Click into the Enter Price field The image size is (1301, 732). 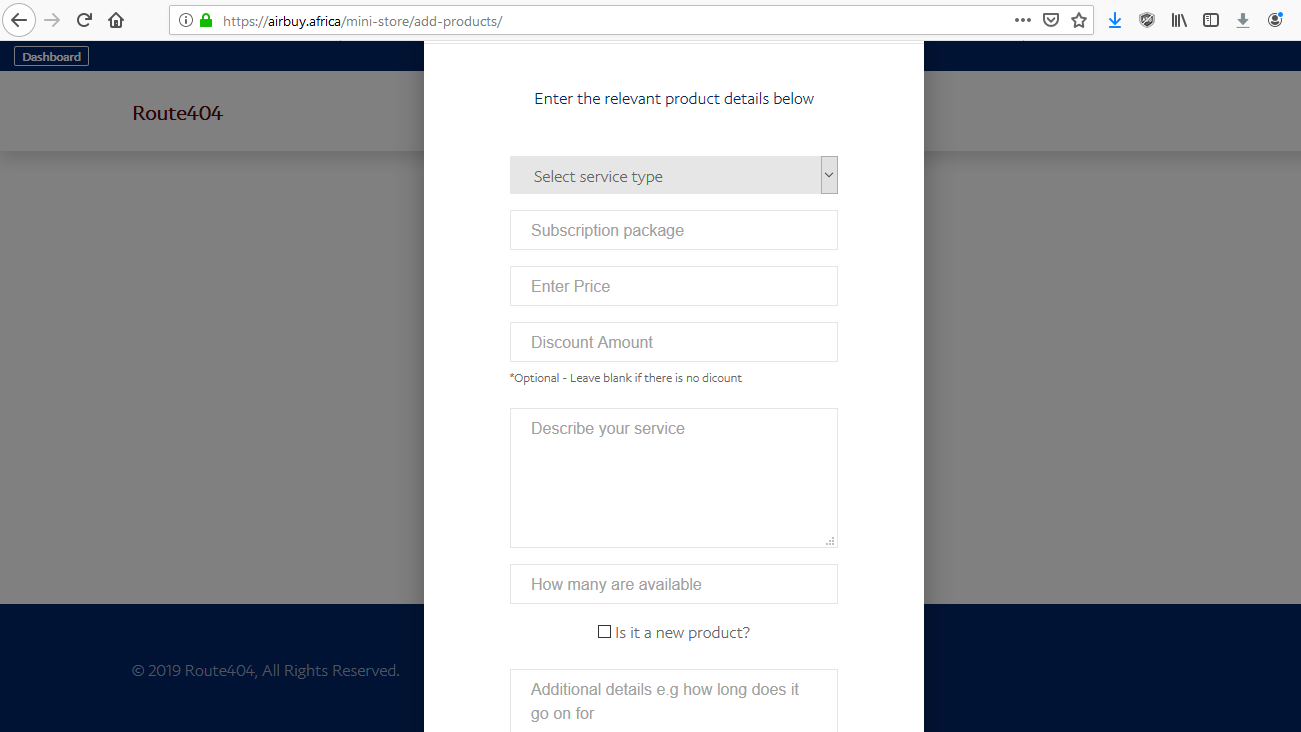673,286
